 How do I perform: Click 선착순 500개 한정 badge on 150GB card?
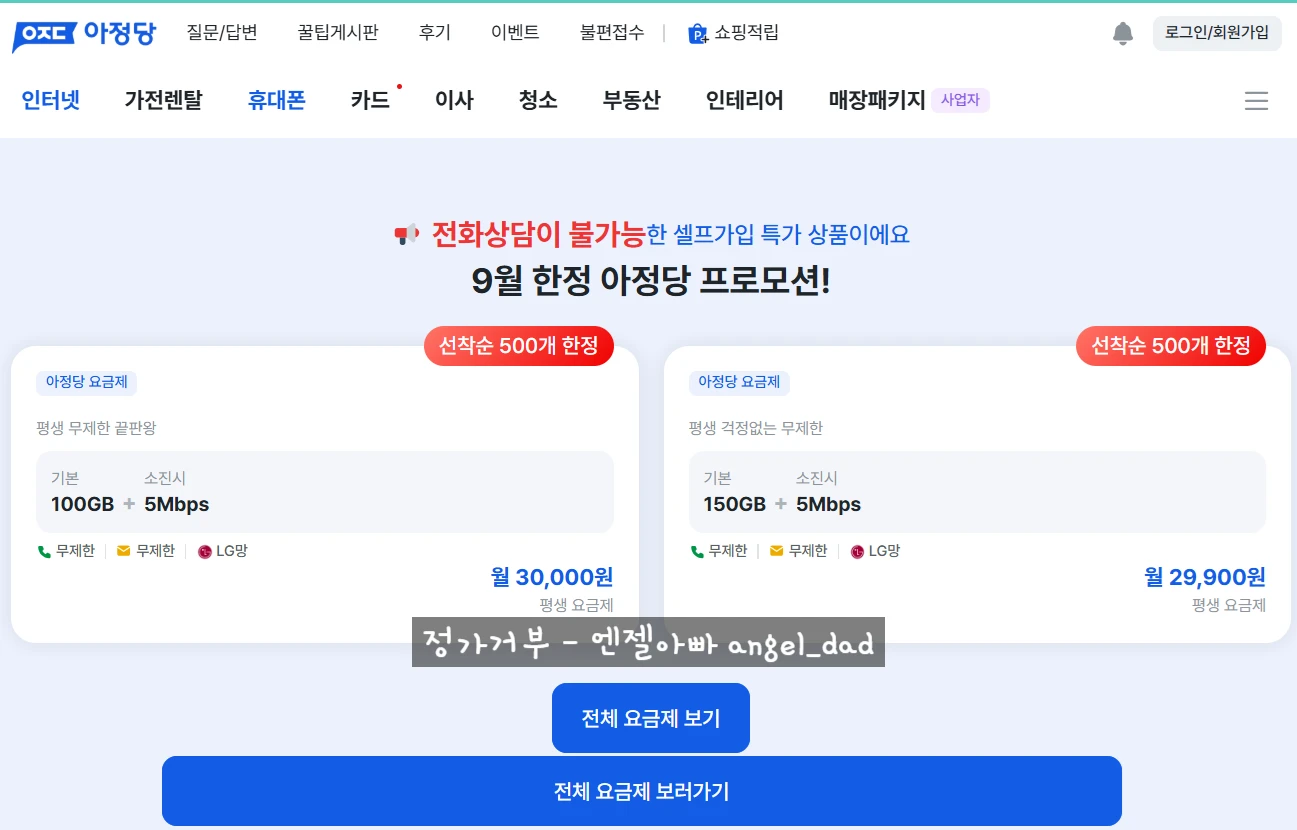[1171, 346]
